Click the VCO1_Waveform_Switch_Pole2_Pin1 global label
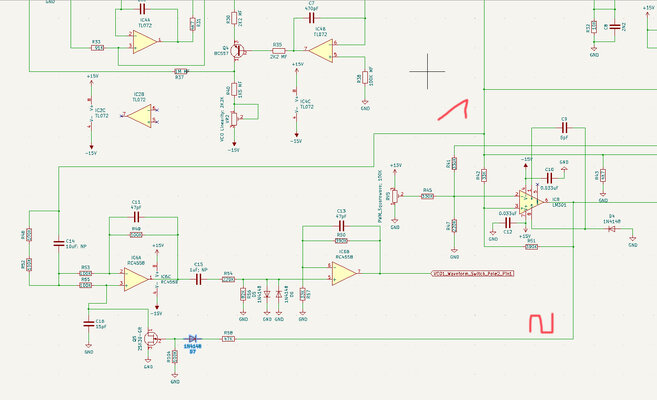Screen dimensions: 657x400 (x=472, y=273)
